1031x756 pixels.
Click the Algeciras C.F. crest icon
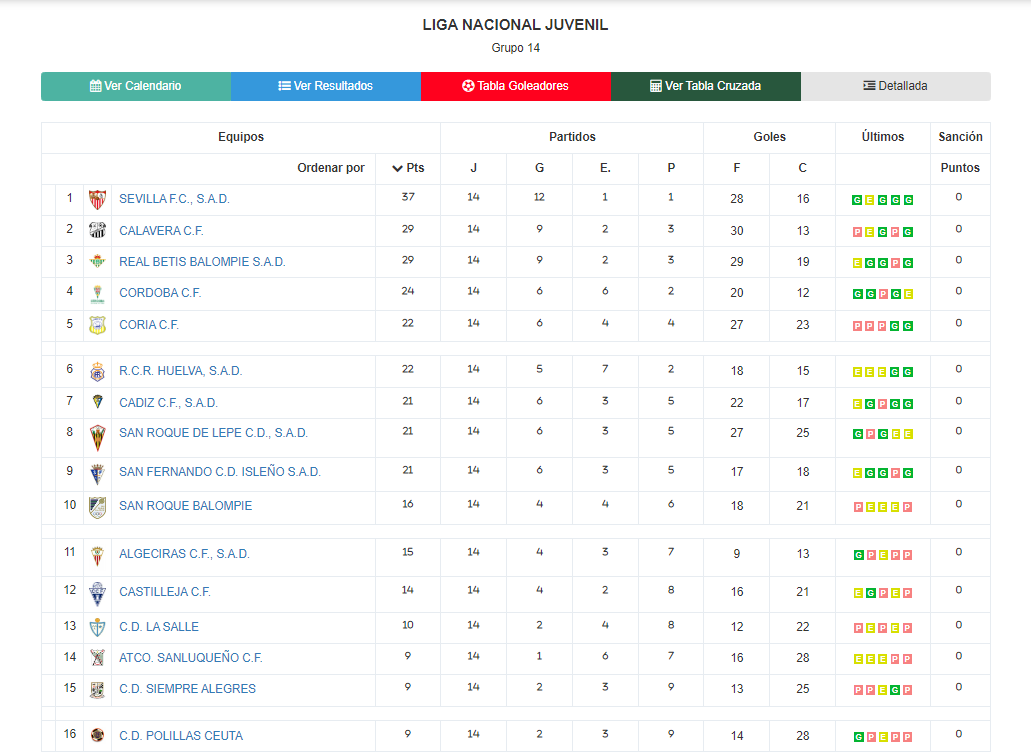tap(97, 556)
